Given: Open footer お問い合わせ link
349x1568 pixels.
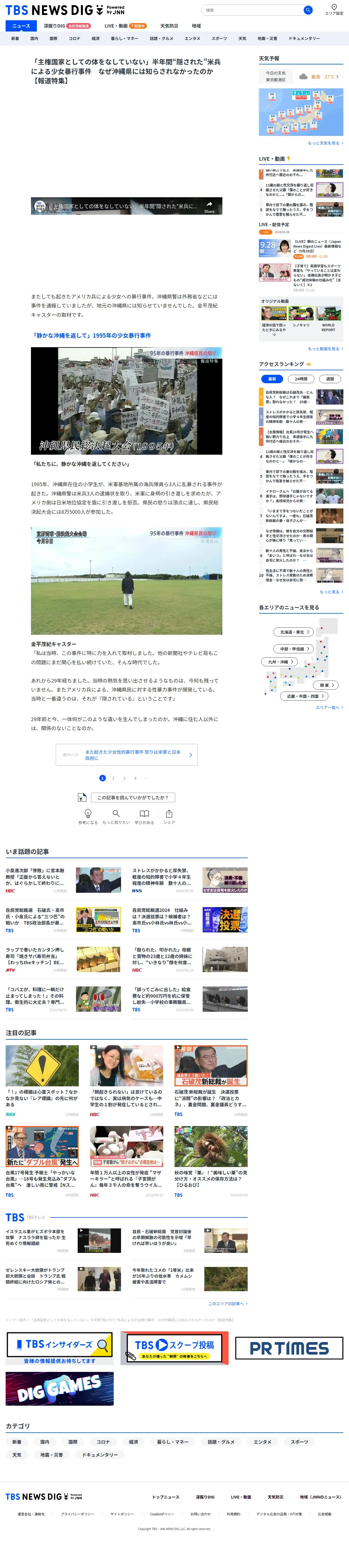Looking at the screenshot, I should pos(200,1514).
